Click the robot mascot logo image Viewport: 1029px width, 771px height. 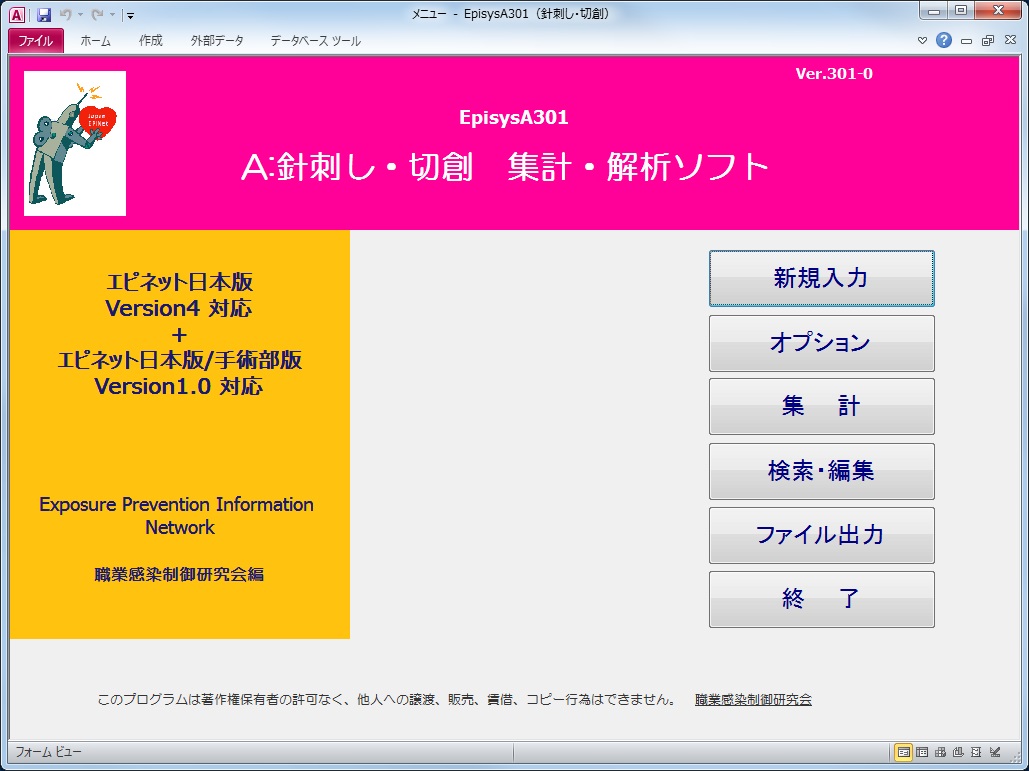coord(75,143)
